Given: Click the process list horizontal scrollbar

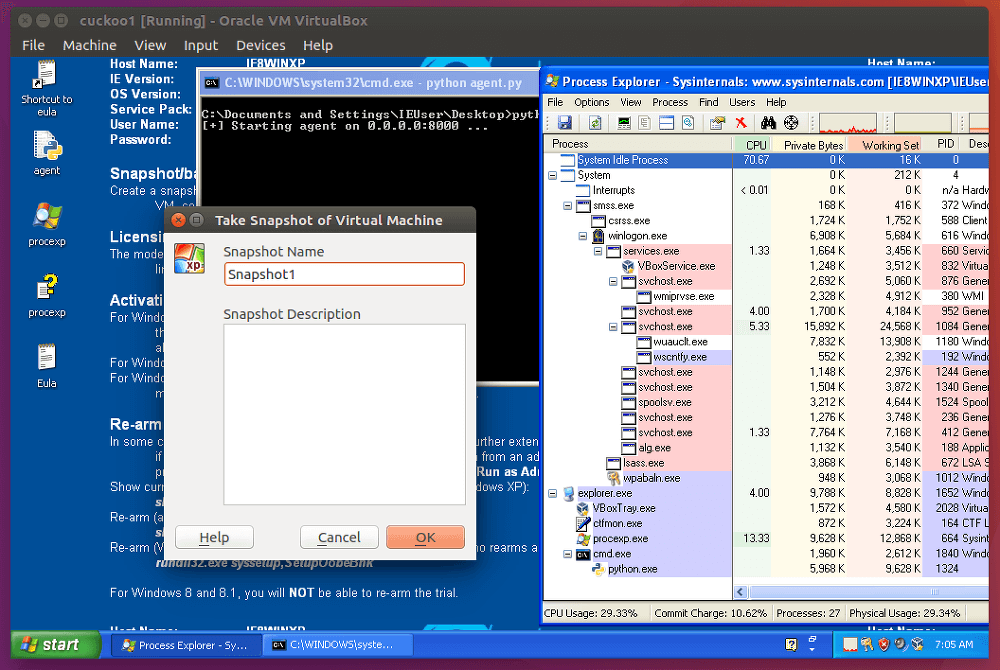Looking at the screenshot, I should [x=867, y=592].
